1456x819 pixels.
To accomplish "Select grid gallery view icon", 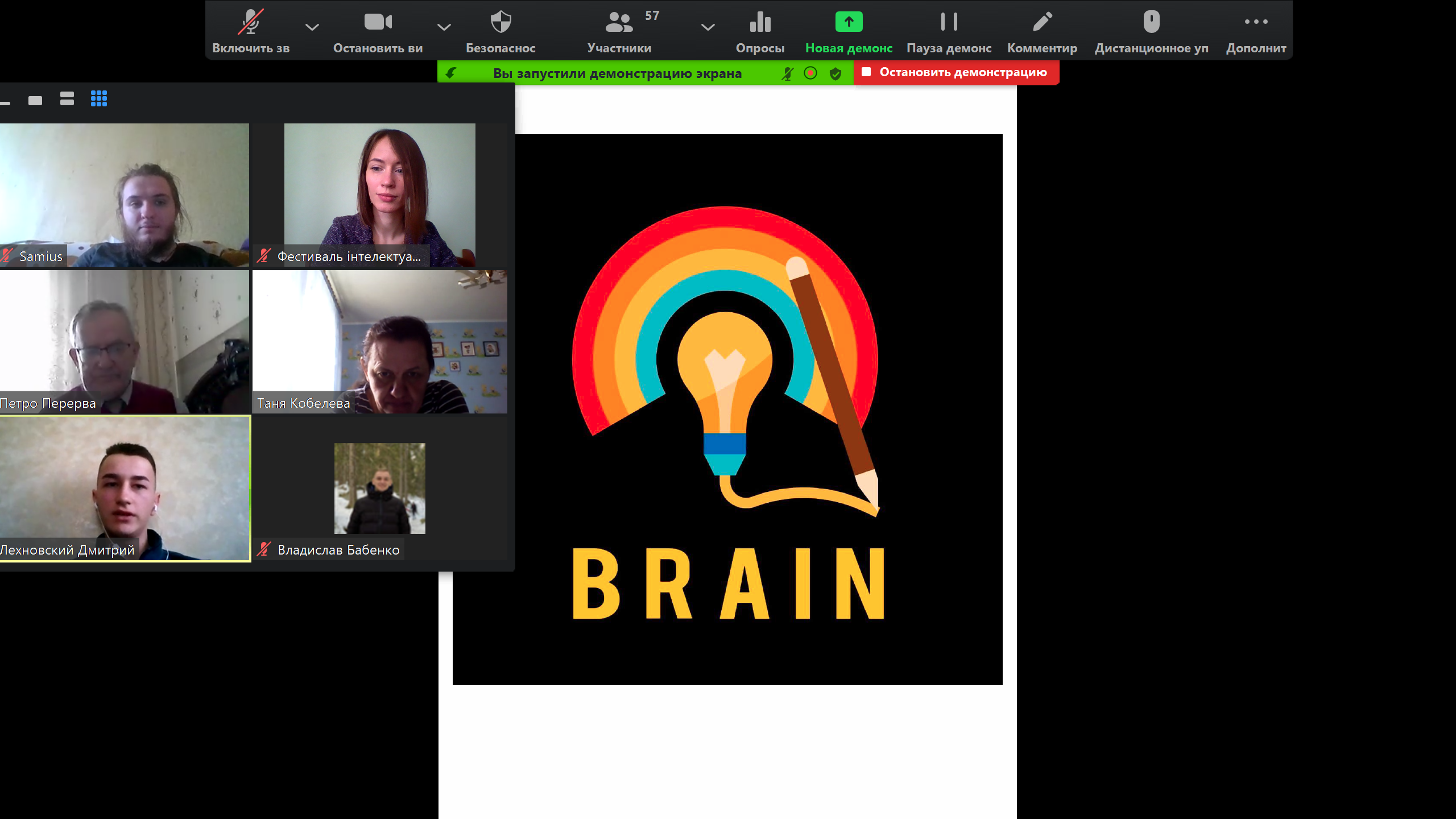I will (x=99, y=98).
